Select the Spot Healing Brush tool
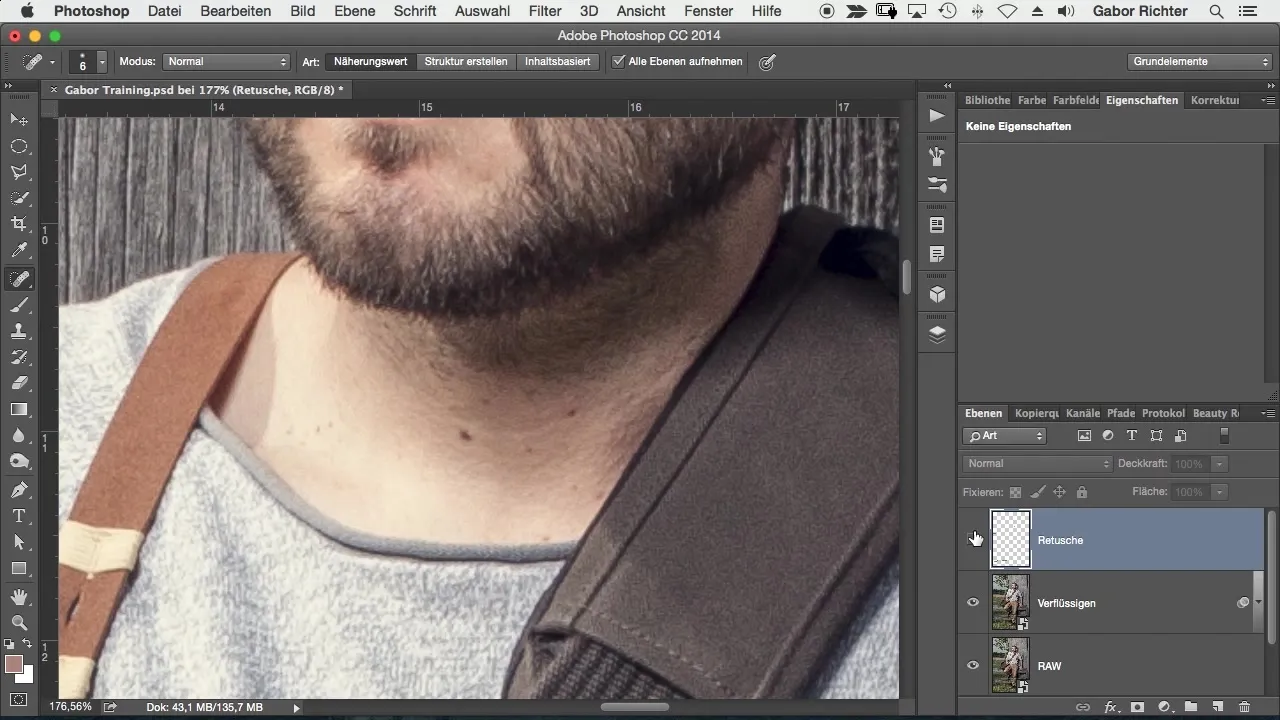 (x=19, y=279)
